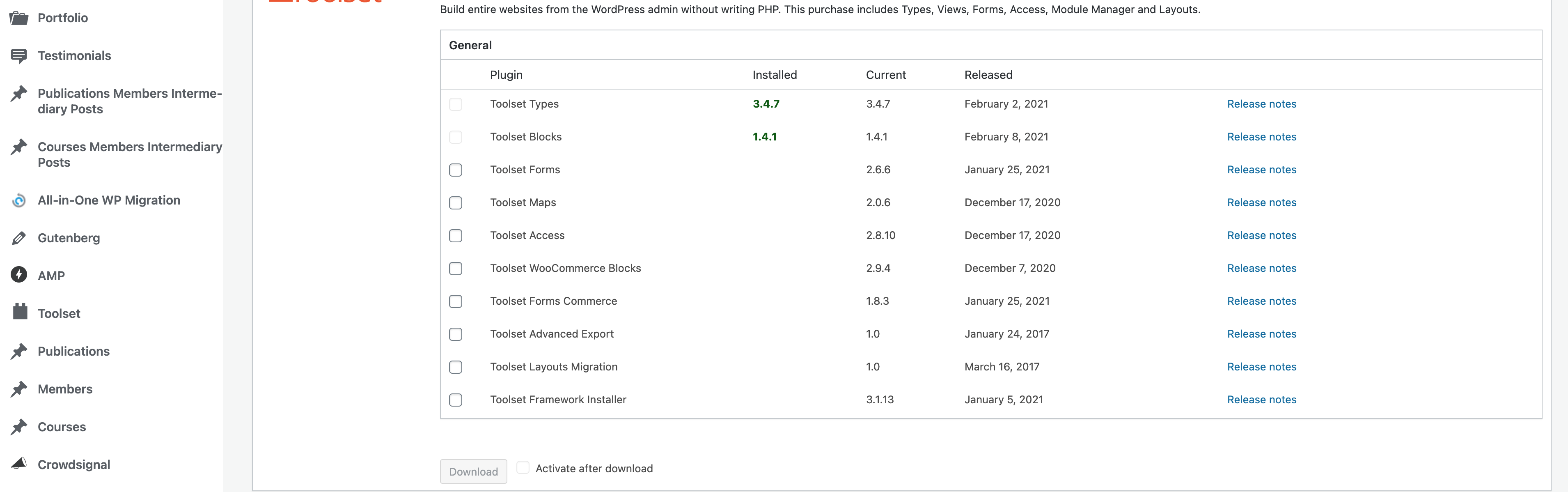
Task: Open Publications Members Intermediary Posts menu
Action: point(130,101)
